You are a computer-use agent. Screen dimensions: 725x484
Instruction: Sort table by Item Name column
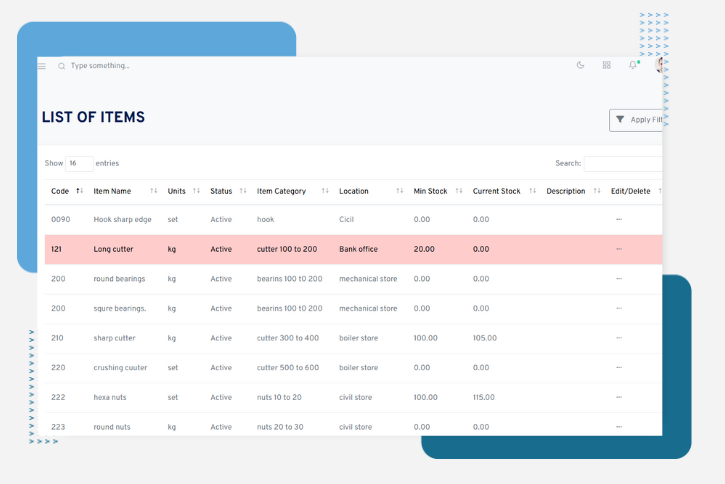(124, 191)
